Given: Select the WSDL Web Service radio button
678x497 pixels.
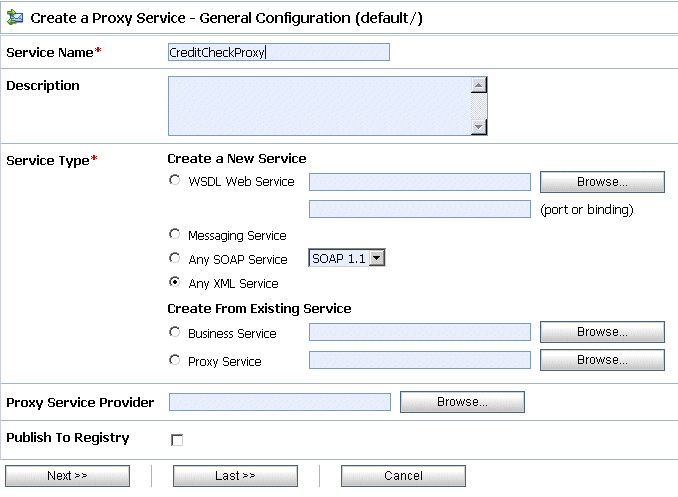Looking at the screenshot, I should pyautogui.click(x=174, y=180).
